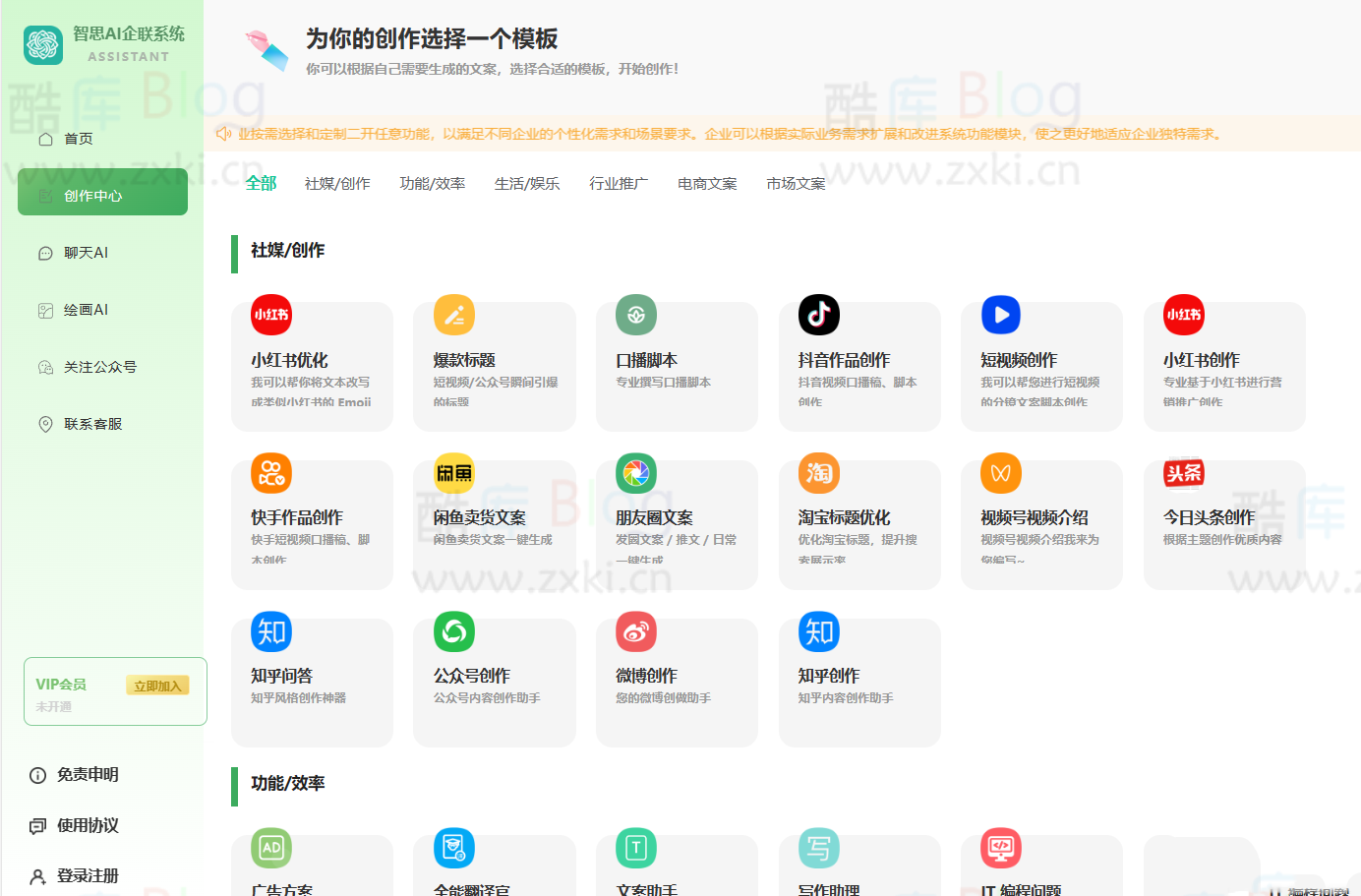Click the 知乎创作 blue 知 icon
This screenshot has width=1361, height=896.
point(819,631)
